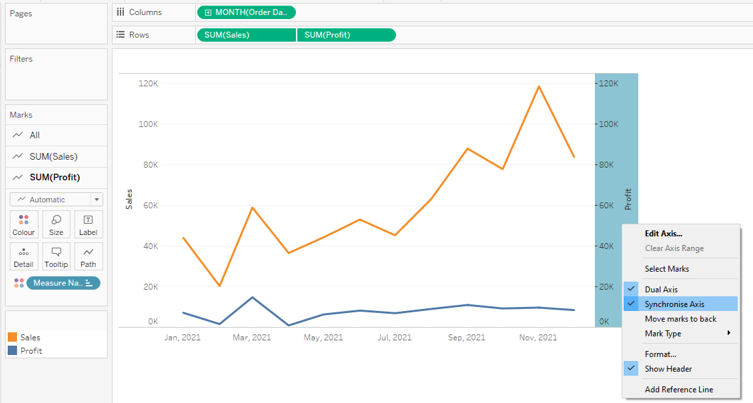Click the Rows shelf icon
The height and width of the screenshot is (403, 753).
[121, 35]
